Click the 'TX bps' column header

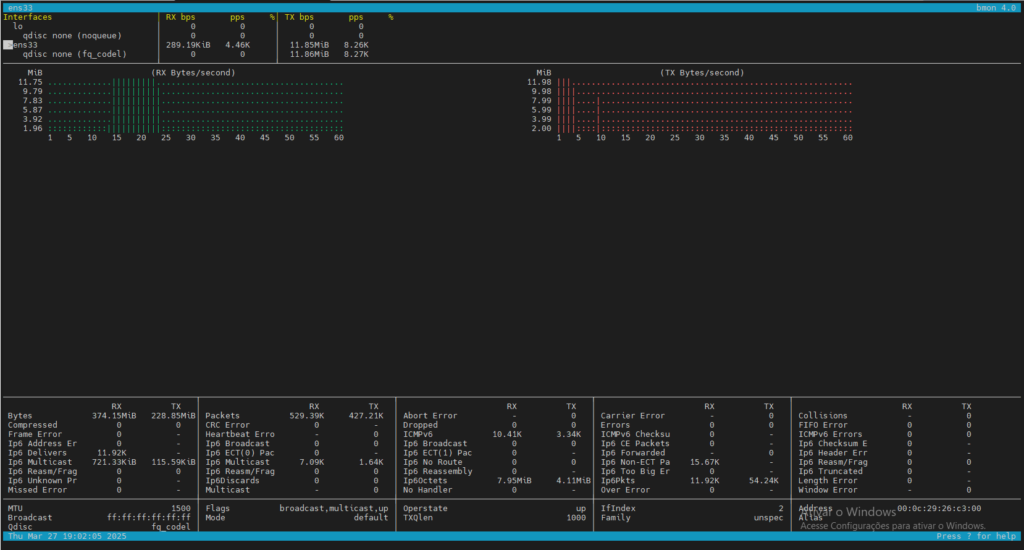[x=299, y=17]
